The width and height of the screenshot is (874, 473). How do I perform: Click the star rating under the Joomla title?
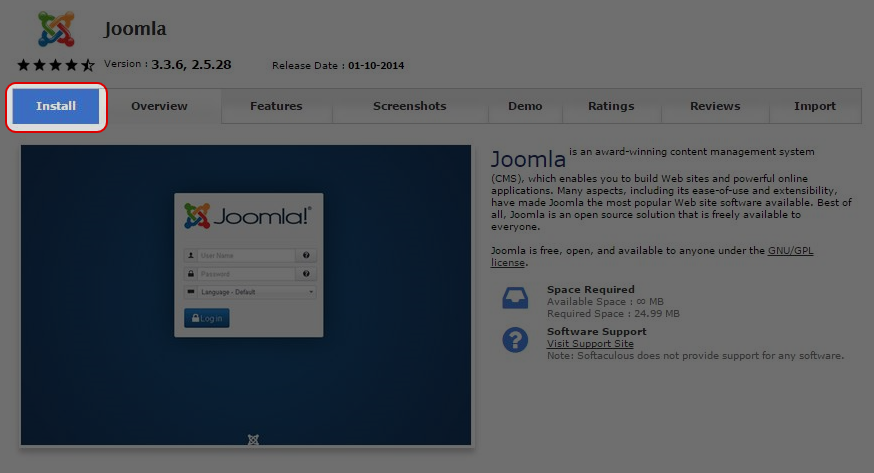point(55,65)
